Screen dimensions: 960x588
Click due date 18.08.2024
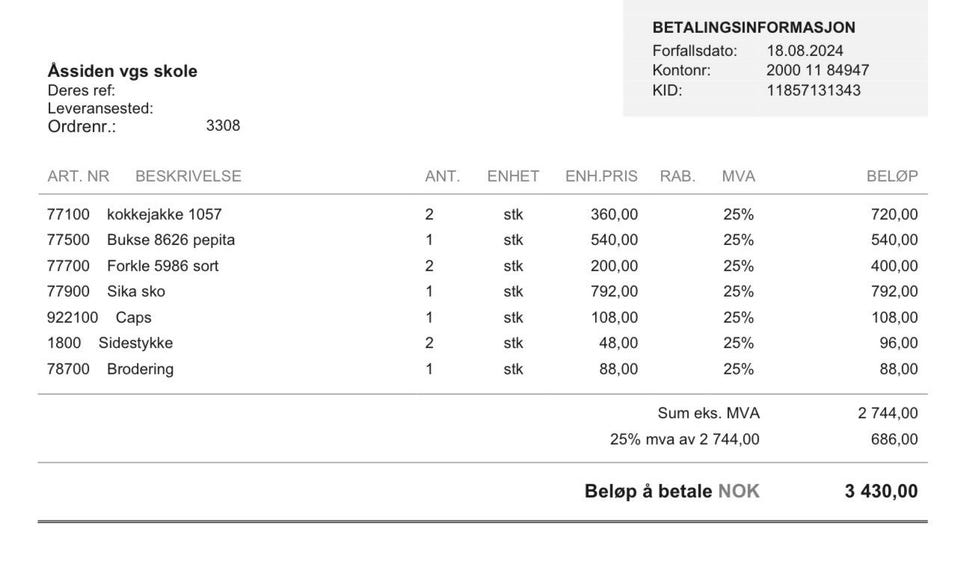[x=804, y=50]
